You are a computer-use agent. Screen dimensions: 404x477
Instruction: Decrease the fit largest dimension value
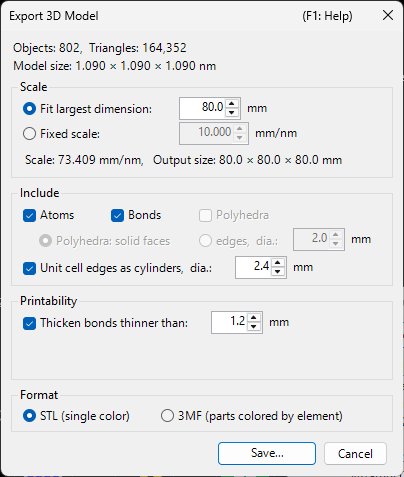232,113
